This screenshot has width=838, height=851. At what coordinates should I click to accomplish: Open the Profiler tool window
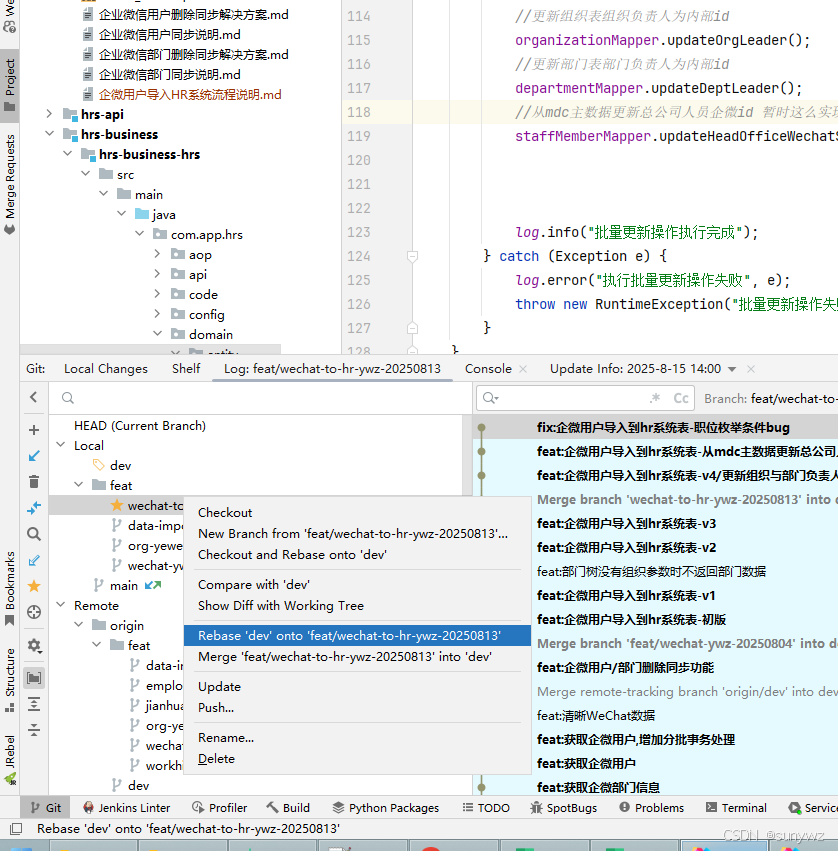[x=220, y=808]
